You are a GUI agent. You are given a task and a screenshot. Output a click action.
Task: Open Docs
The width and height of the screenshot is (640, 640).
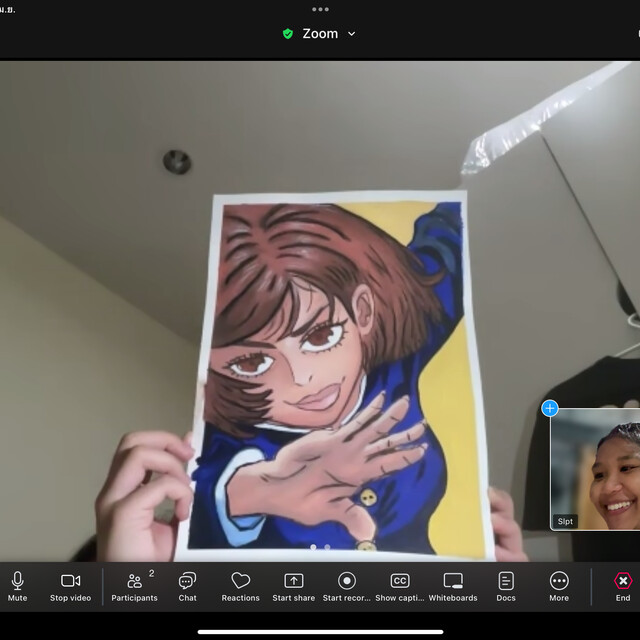[506, 587]
